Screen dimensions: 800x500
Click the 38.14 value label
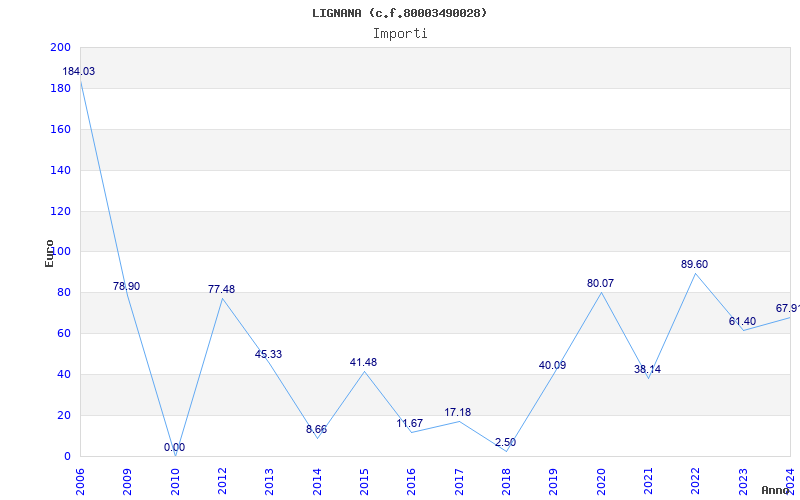[647, 369]
